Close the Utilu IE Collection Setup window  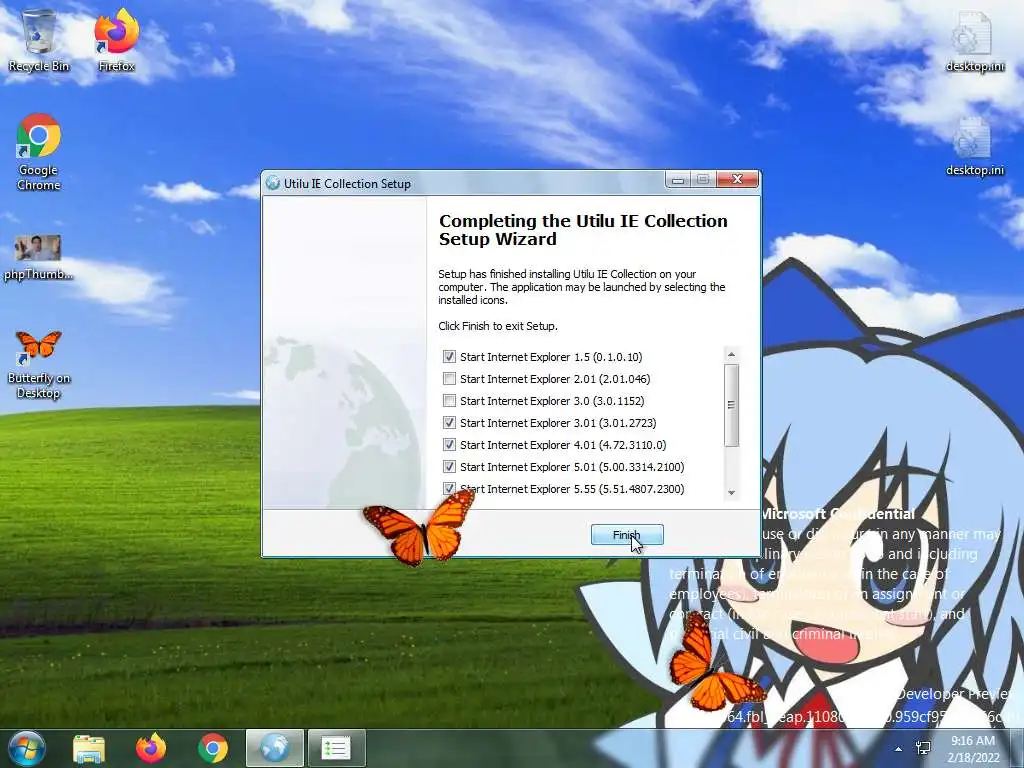(x=738, y=179)
